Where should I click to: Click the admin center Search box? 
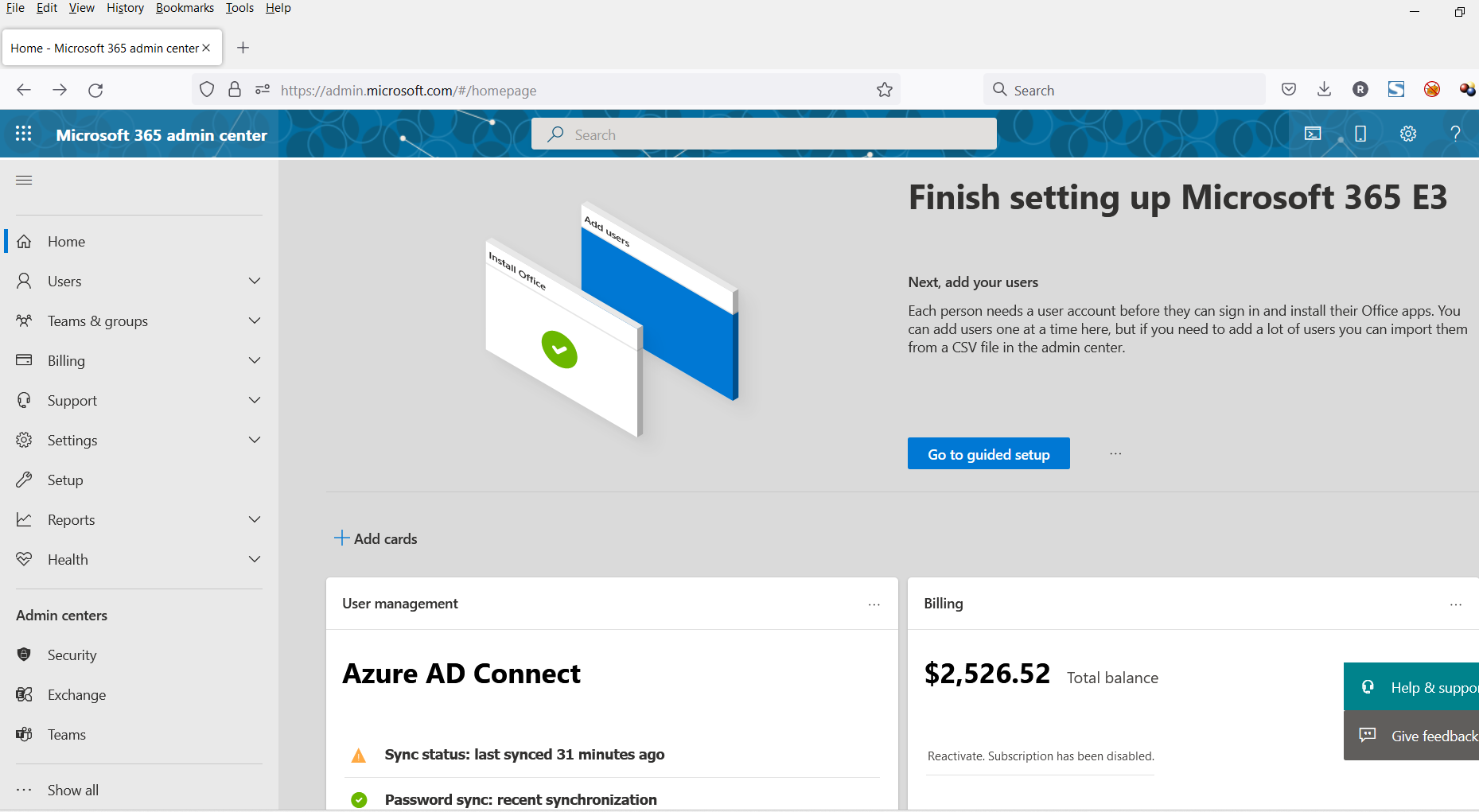pos(764,134)
